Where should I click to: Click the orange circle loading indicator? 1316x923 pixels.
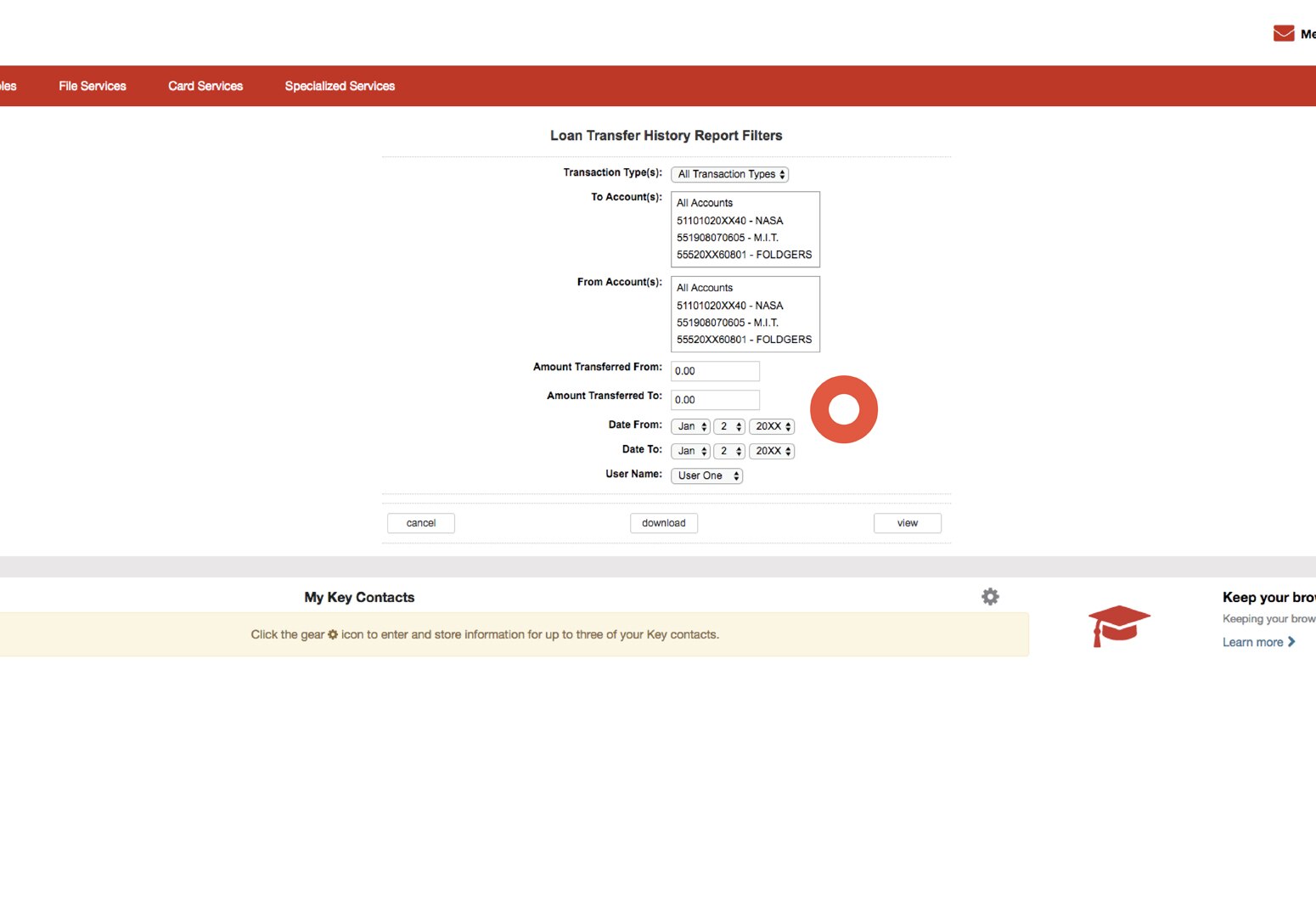(x=844, y=408)
